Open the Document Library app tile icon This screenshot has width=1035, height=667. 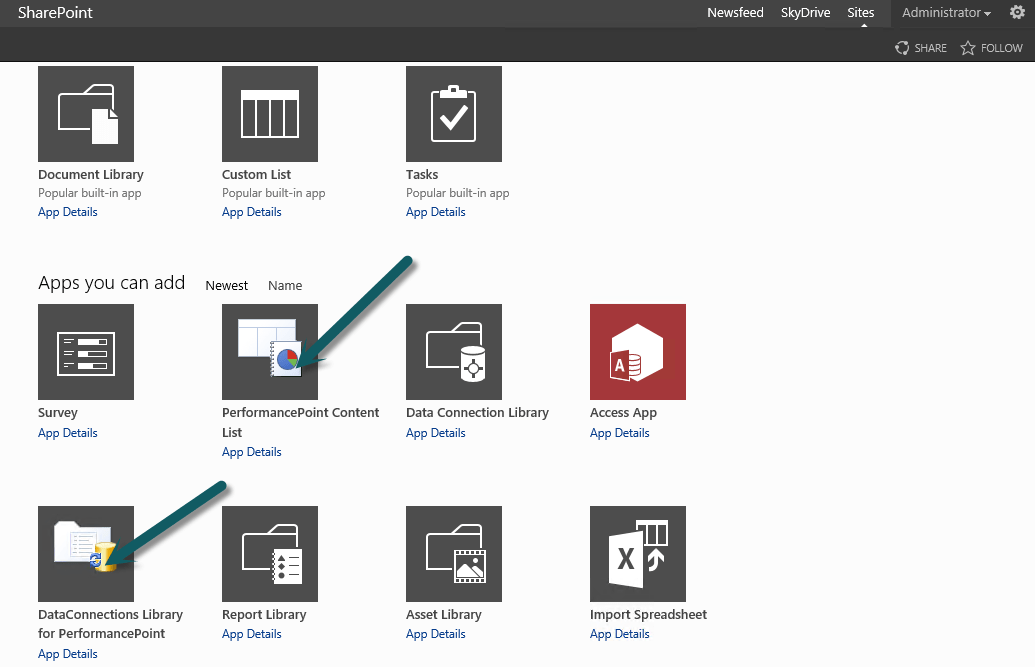click(x=86, y=114)
